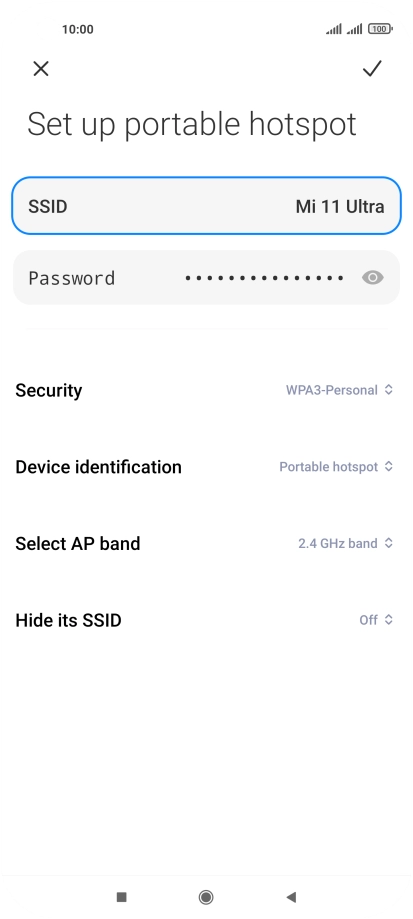The height and width of the screenshot is (919, 413).
Task: Toggle Hide its SSID Off option
Action: coord(376,620)
